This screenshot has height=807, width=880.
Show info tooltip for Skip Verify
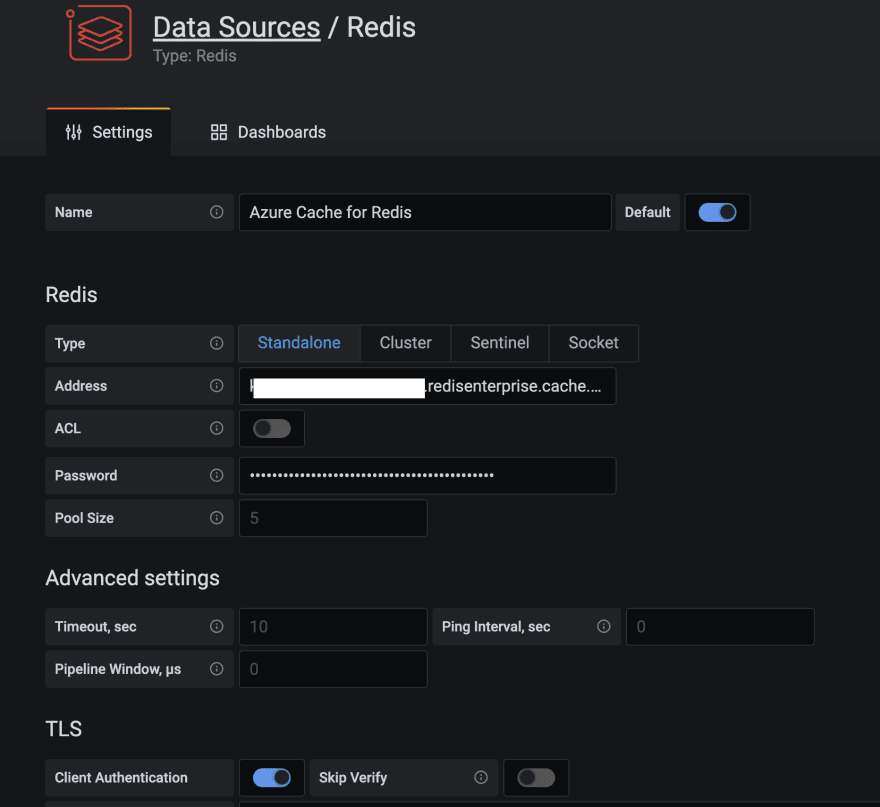[x=481, y=777]
